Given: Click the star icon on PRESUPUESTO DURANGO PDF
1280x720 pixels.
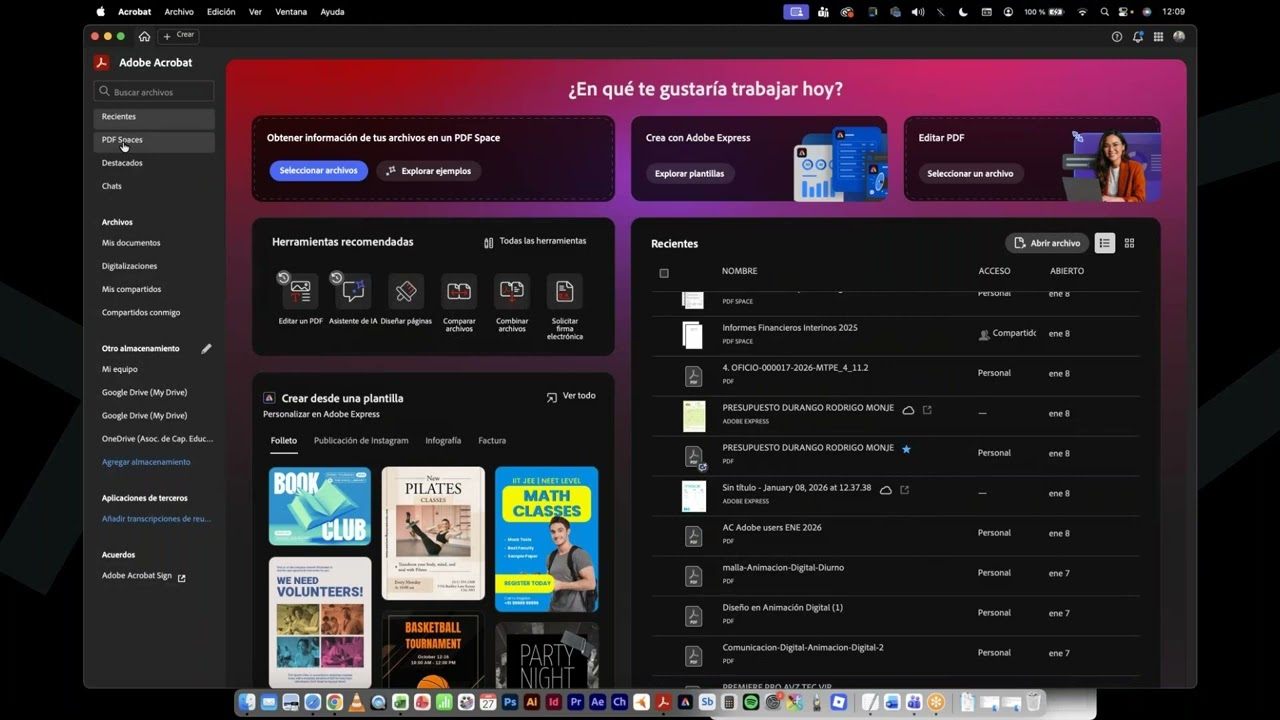Looking at the screenshot, I should point(907,449).
